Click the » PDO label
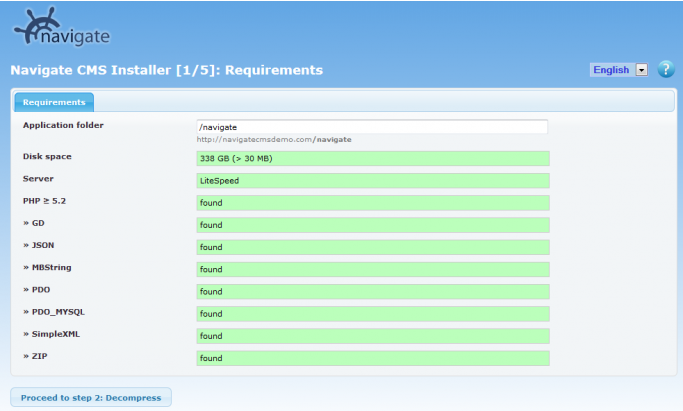 coord(37,290)
